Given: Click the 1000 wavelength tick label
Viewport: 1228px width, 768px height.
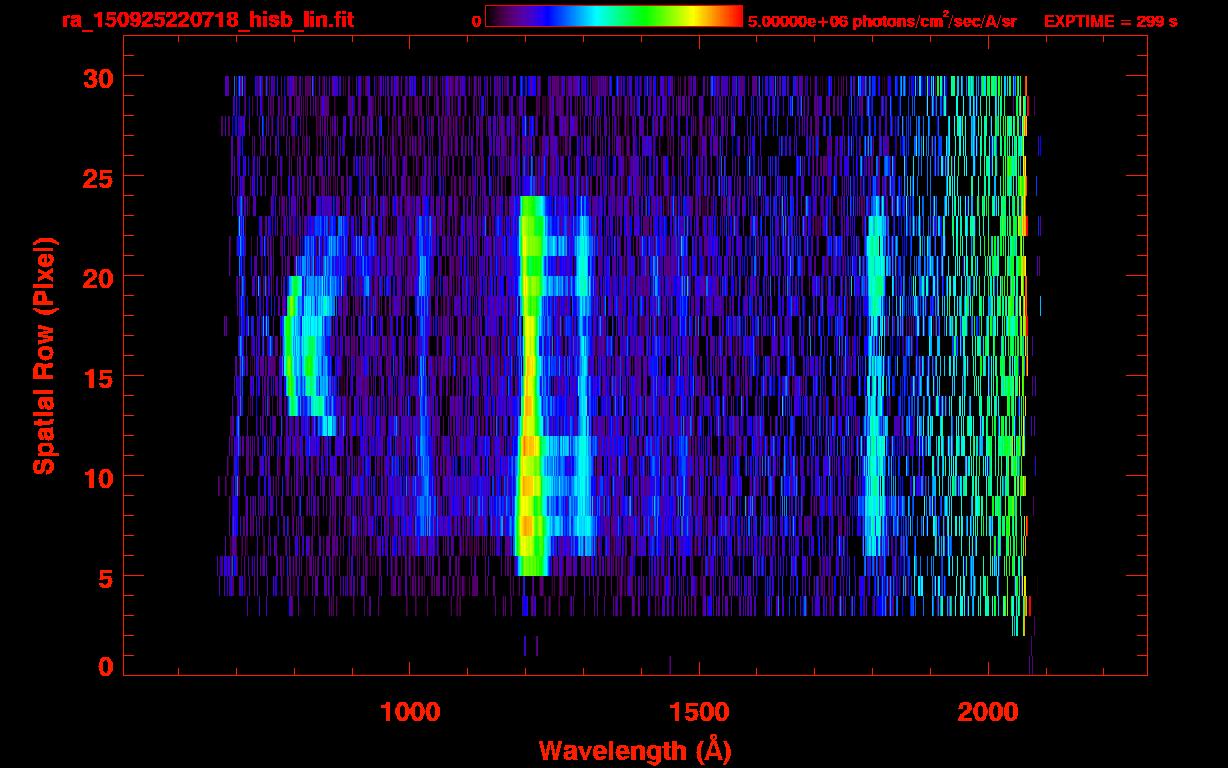Looking at the screenshot, I should (x=410, y=712).
